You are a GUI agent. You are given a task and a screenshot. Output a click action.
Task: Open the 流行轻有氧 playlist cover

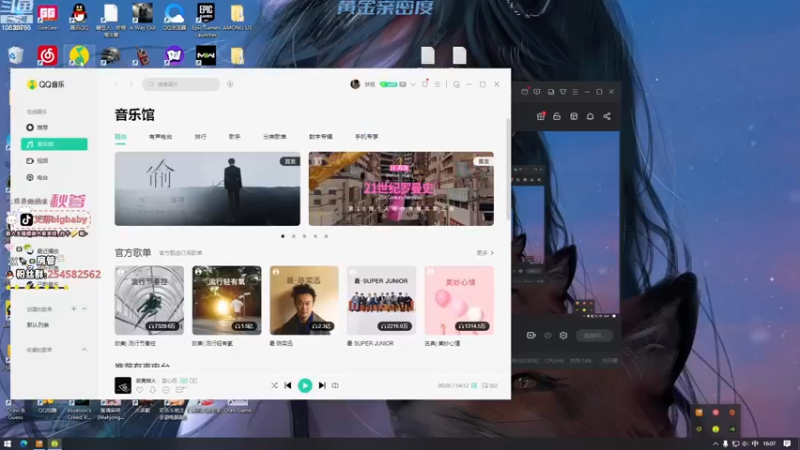tap(227, 300)
